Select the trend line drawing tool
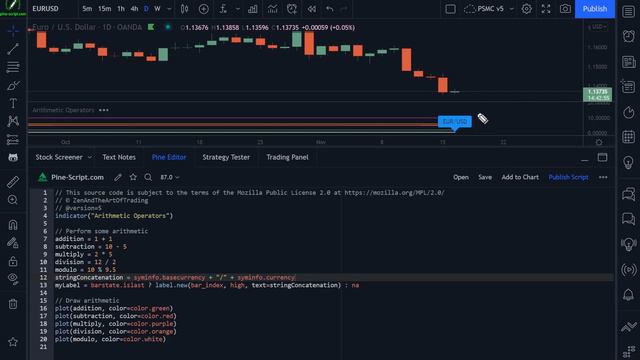 tap(13, 49)
